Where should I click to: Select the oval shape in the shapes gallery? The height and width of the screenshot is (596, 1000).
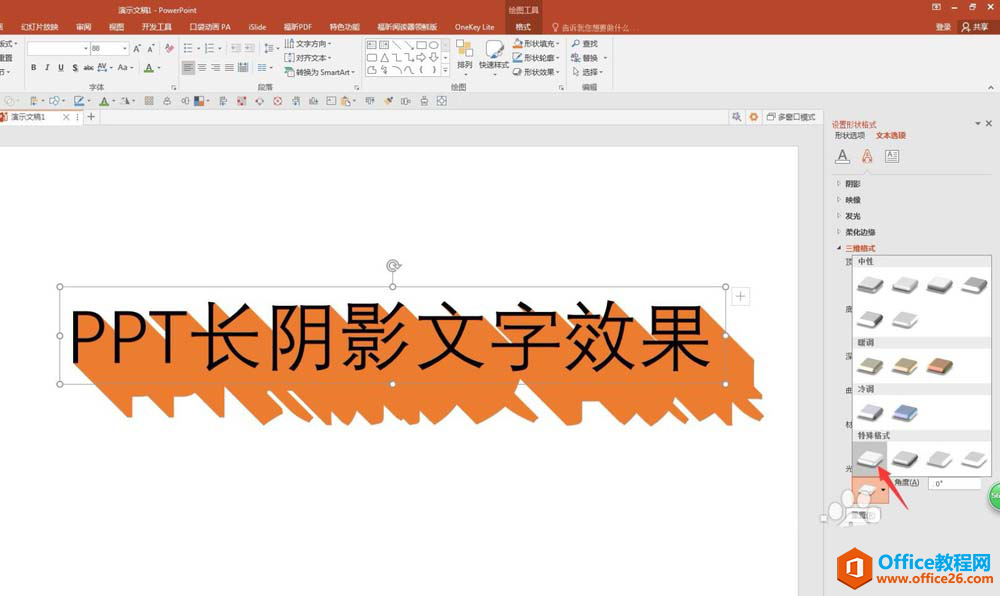click(434, 45)
